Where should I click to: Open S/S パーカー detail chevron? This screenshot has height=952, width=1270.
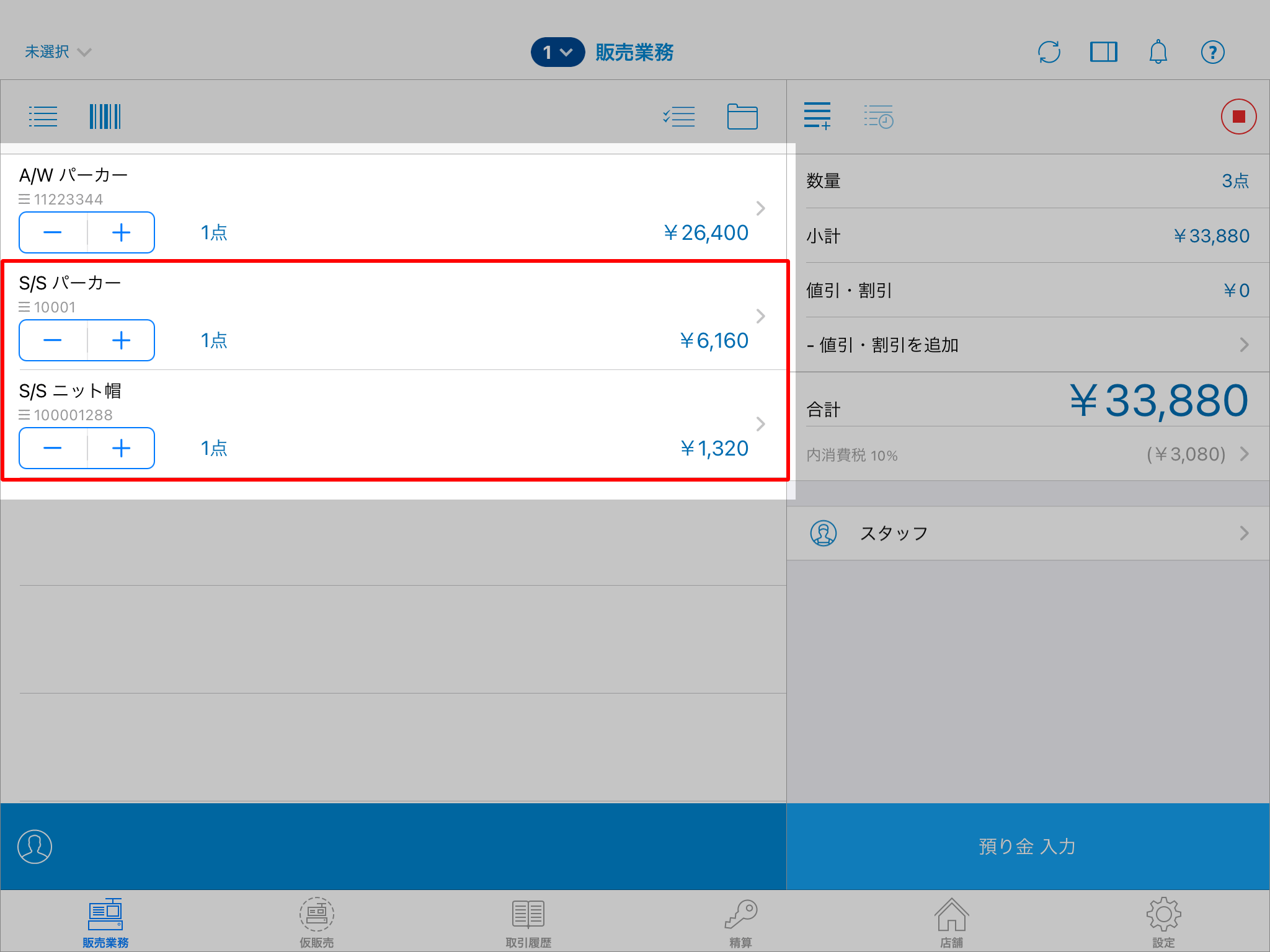tap(761, 316)
